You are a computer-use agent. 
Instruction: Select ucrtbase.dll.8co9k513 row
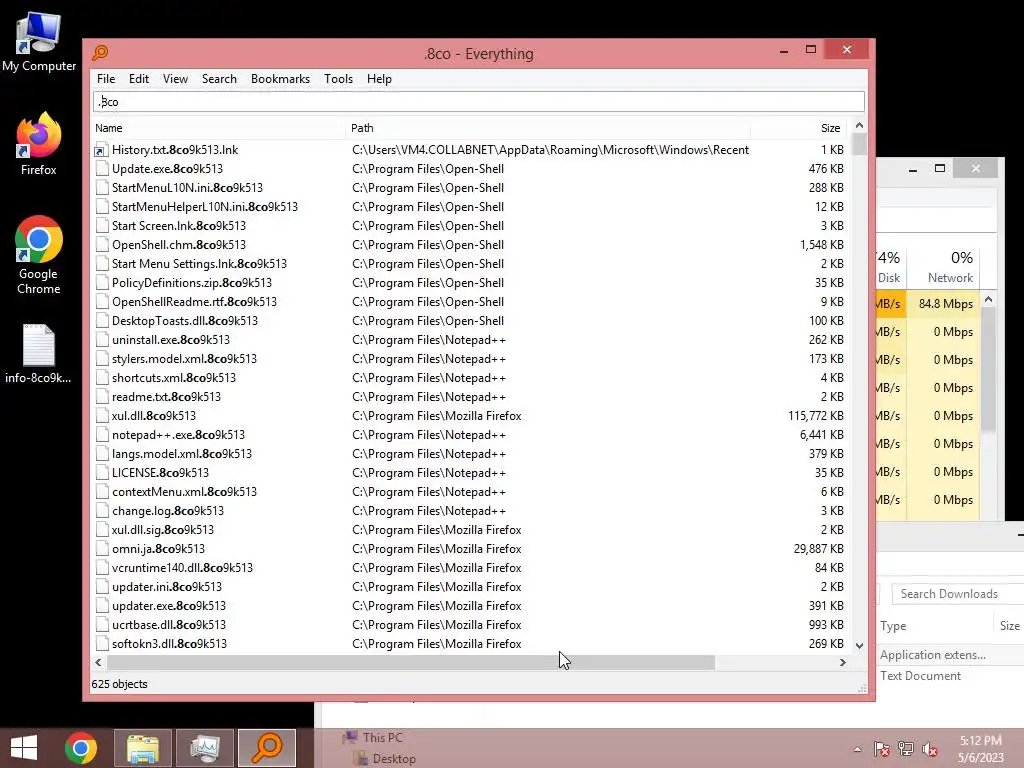(470, 625)
